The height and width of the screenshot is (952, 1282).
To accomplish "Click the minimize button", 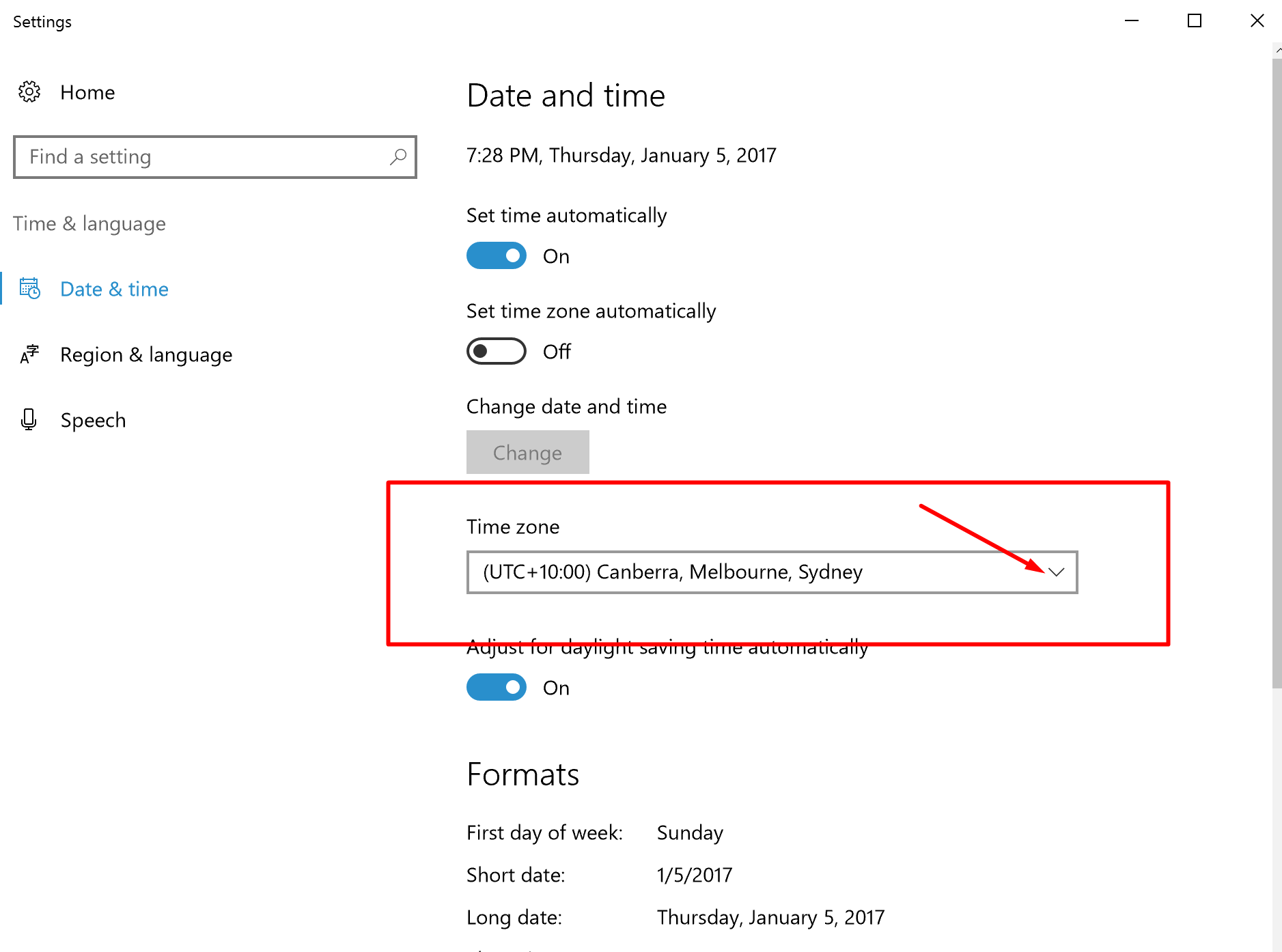I will click(x=1132, y=20).
